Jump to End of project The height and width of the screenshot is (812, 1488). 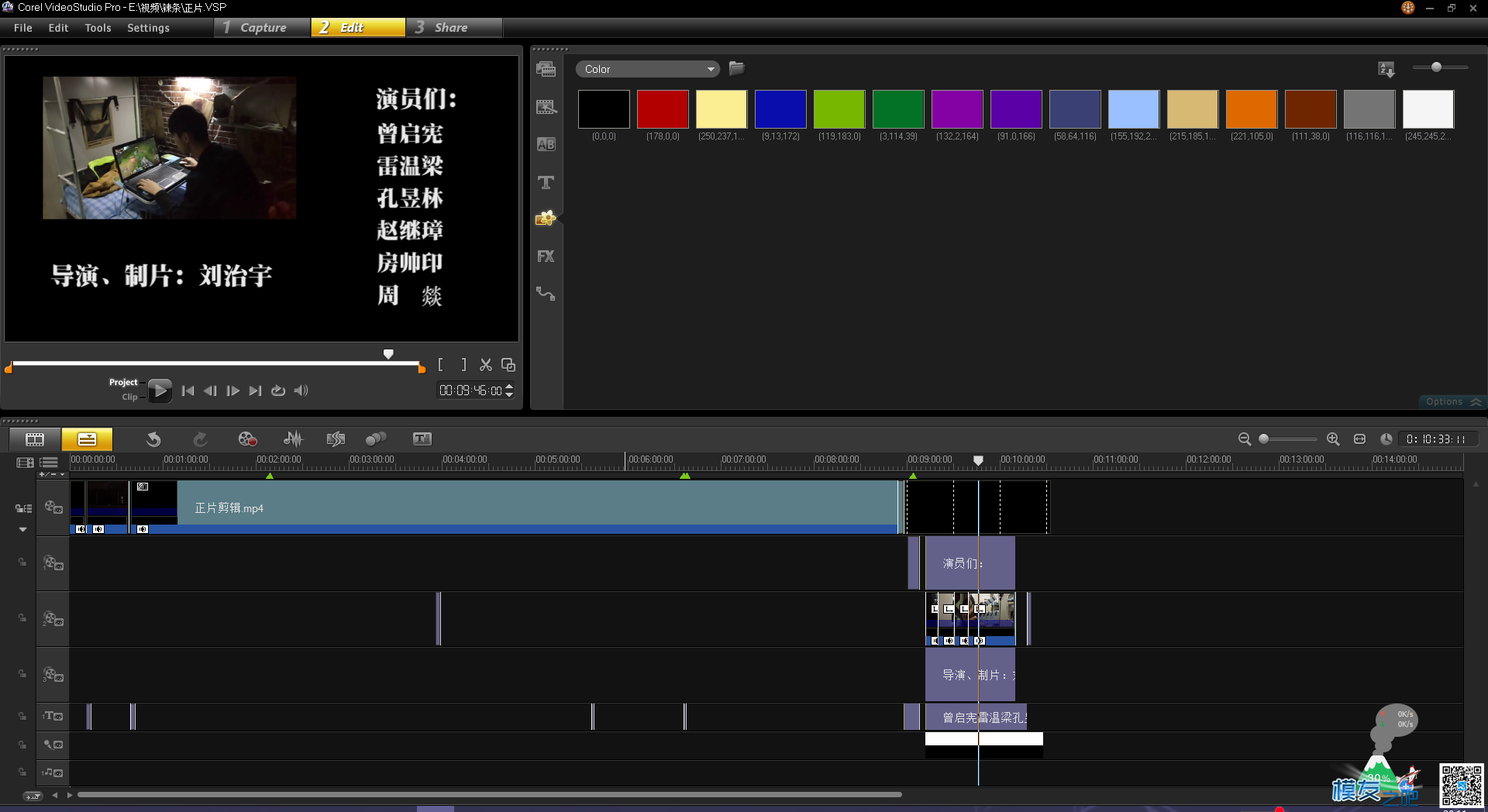[x=255, y=391]
